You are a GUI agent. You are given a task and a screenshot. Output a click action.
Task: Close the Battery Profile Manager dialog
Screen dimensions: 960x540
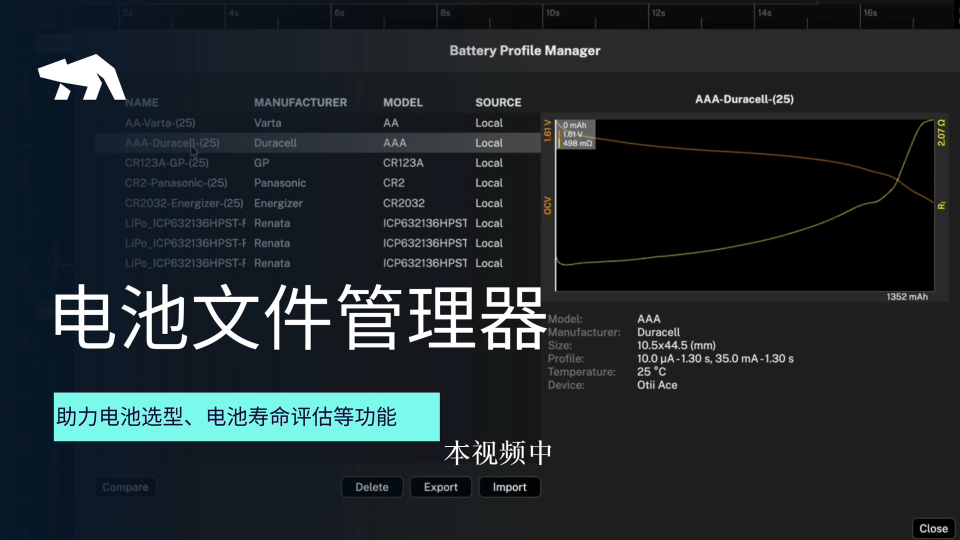[933, 528]
